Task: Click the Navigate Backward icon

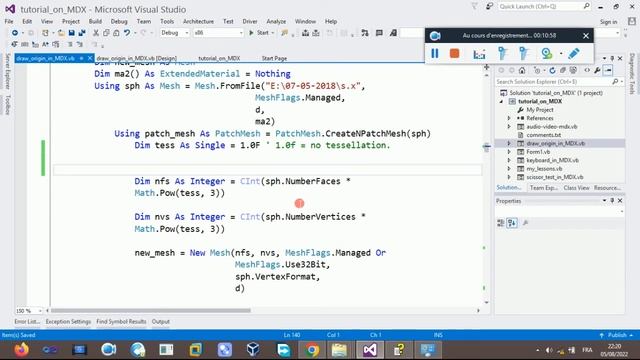Action: [15, 33]
